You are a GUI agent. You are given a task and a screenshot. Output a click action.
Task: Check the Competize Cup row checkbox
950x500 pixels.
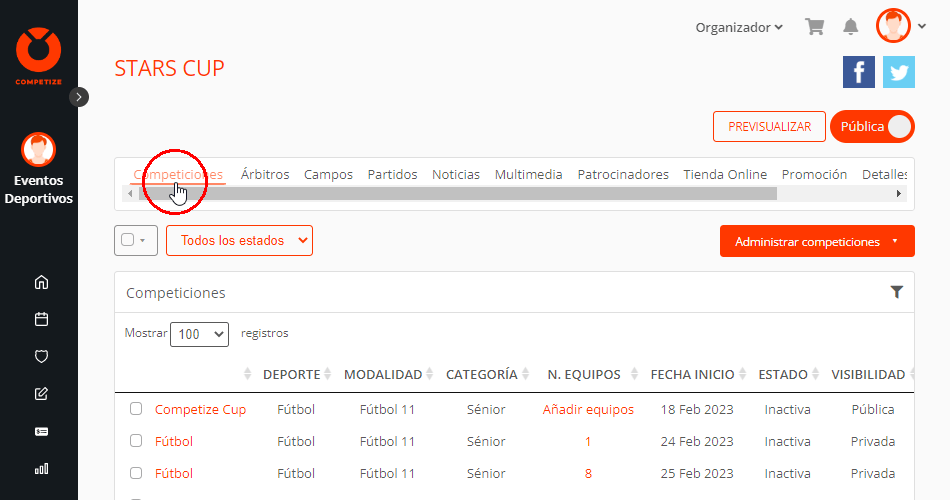pos(136,408)
